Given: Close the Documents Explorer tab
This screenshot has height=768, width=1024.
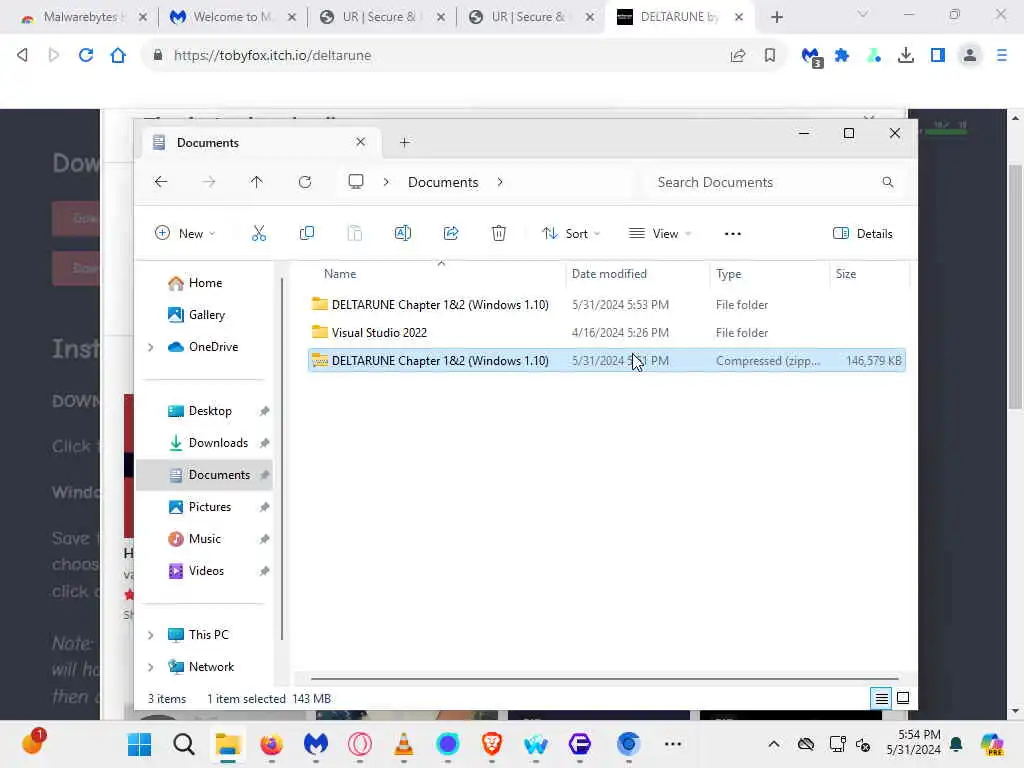Looking at the screenshot, I should point(360,142).
